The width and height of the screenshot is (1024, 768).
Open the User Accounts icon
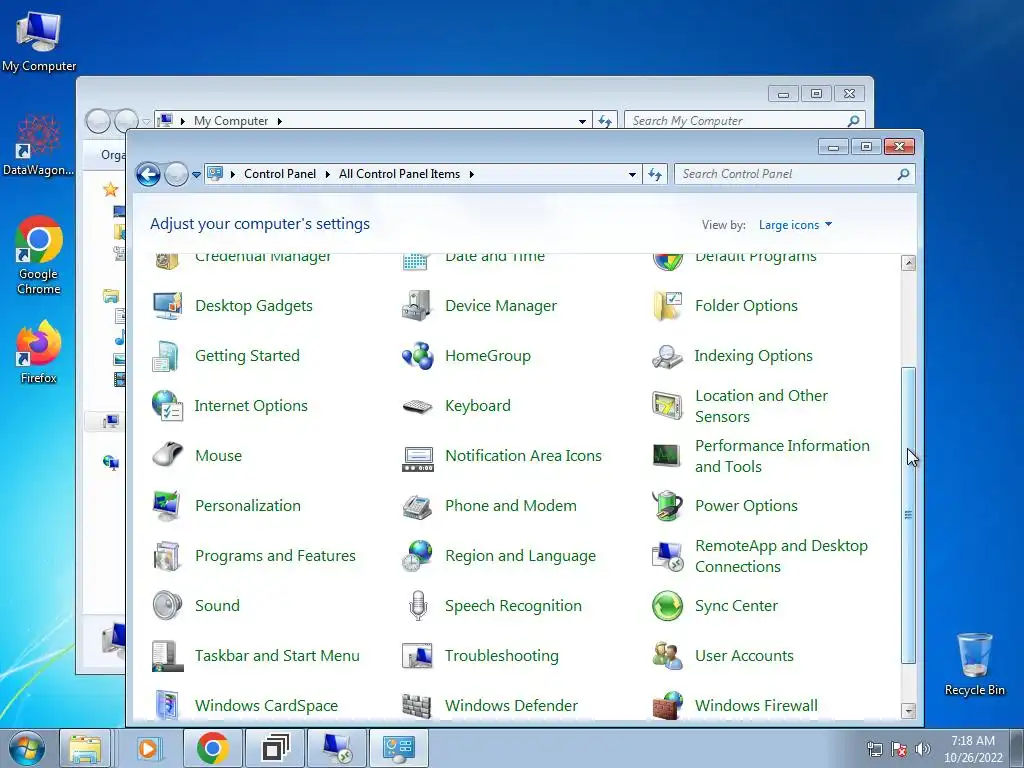pyautogui.click(x=667, y=656)
